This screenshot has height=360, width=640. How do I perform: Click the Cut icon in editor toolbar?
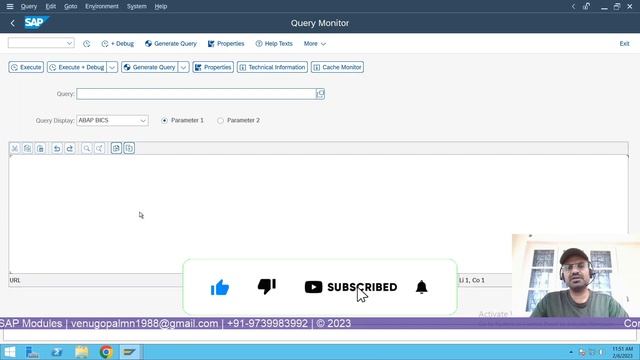pos(15,149)
